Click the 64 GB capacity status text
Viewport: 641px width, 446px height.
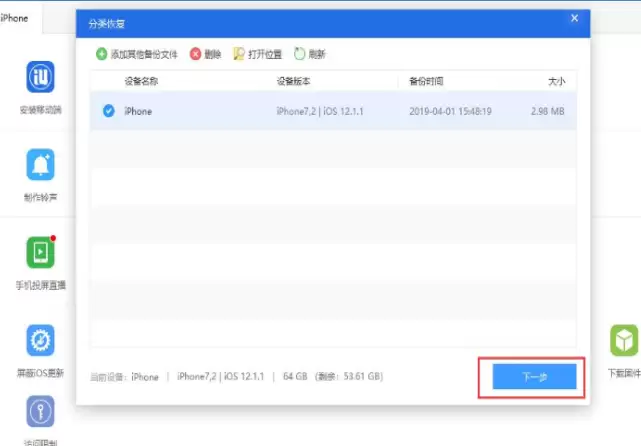295,377
